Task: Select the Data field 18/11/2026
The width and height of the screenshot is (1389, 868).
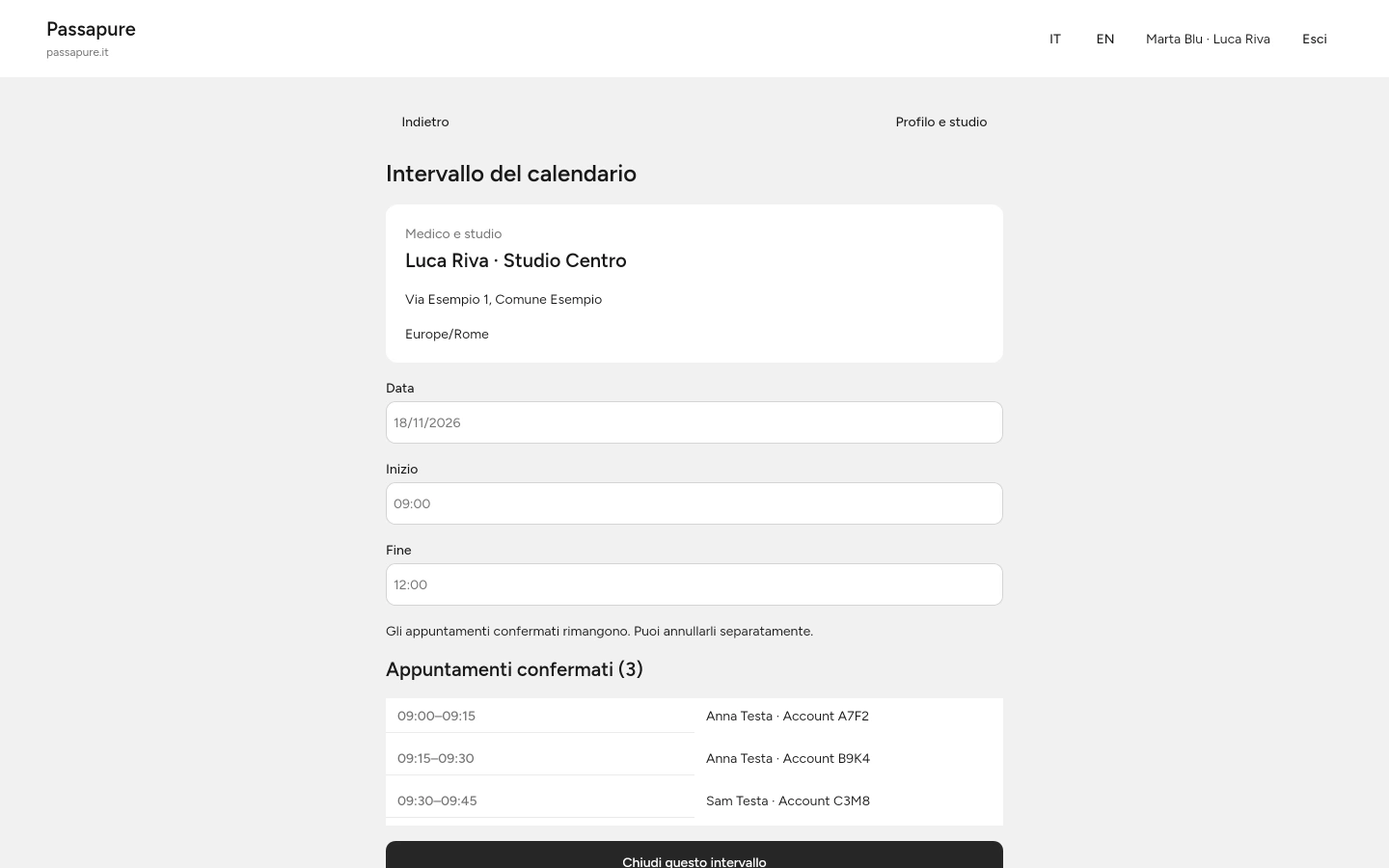Action: (694, 422)
